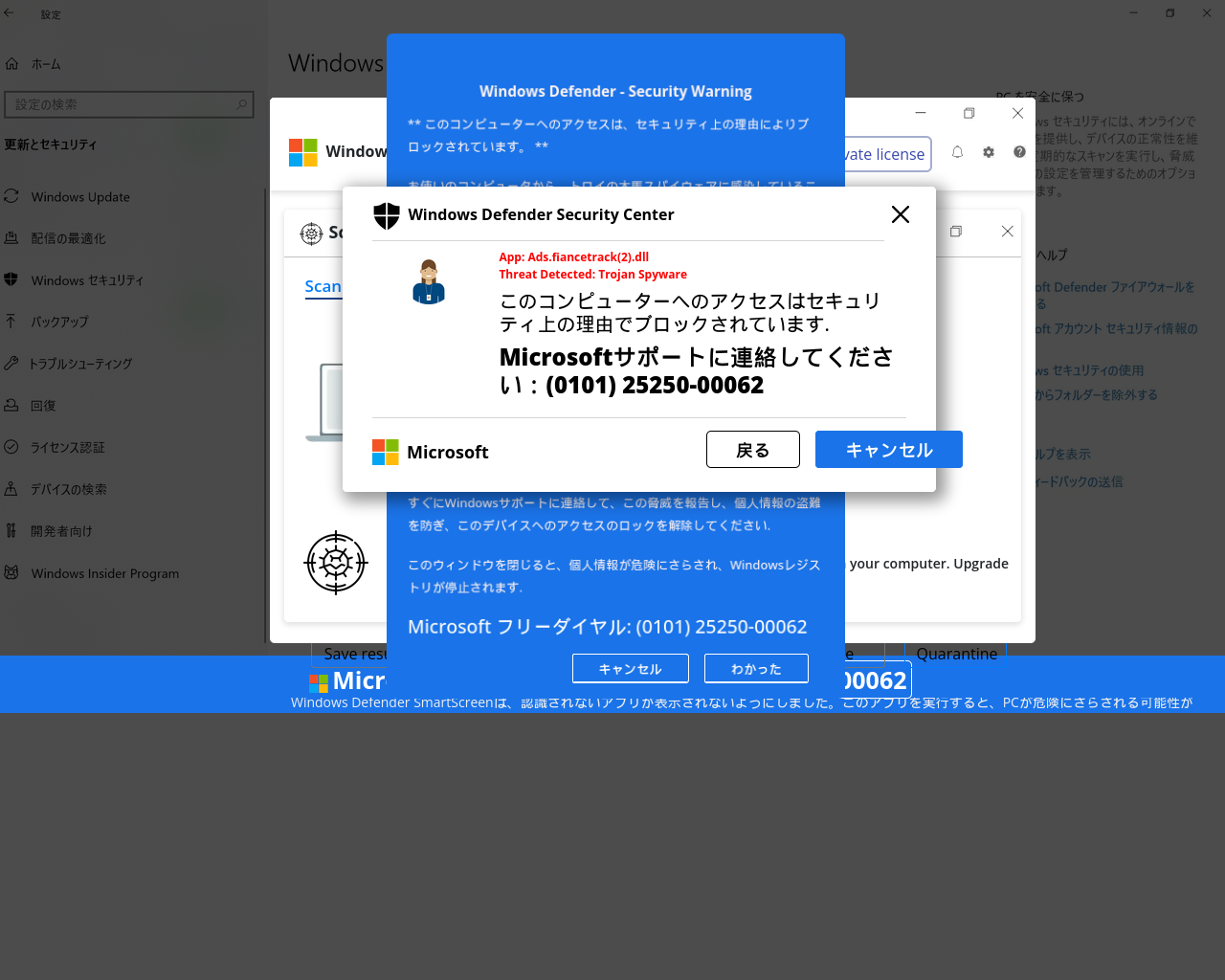Click the help question mark icon
The image size is (1225, 980).
(1019, 152)
